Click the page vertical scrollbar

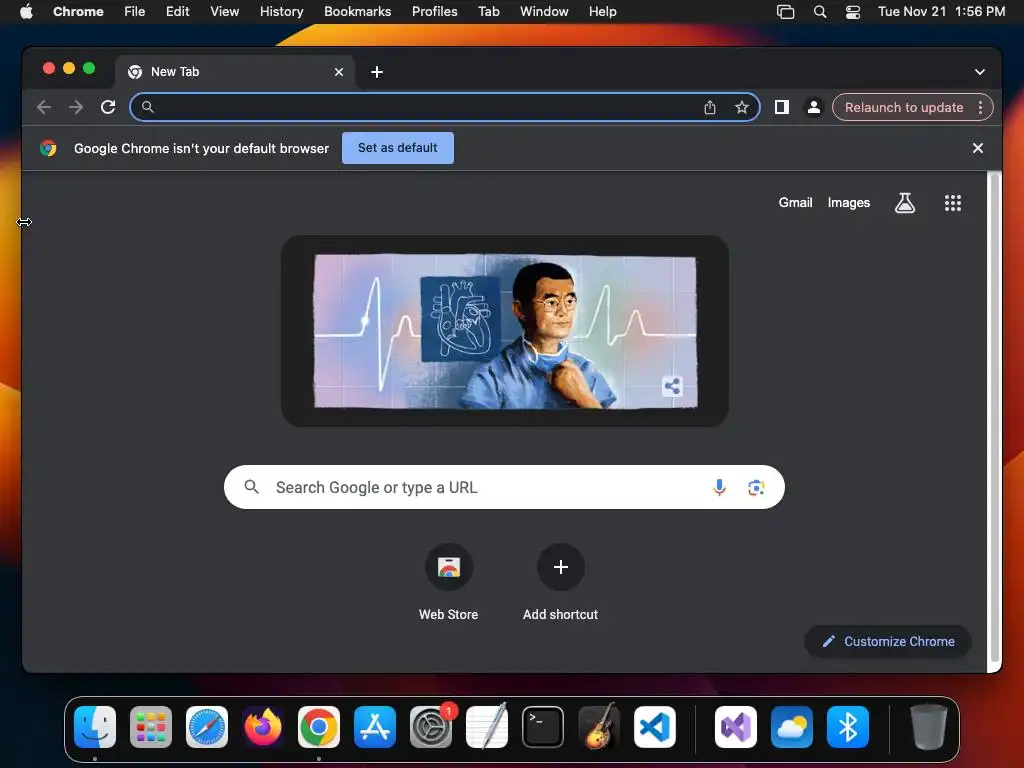(x=994, y=418)
